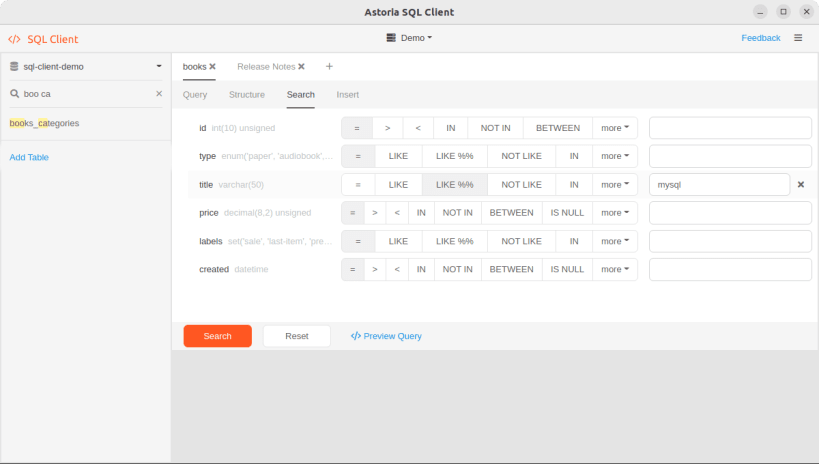Screen dimensions: 819x464
Task: Choose LIKE %% operator for labels
Action: [454, 241]
